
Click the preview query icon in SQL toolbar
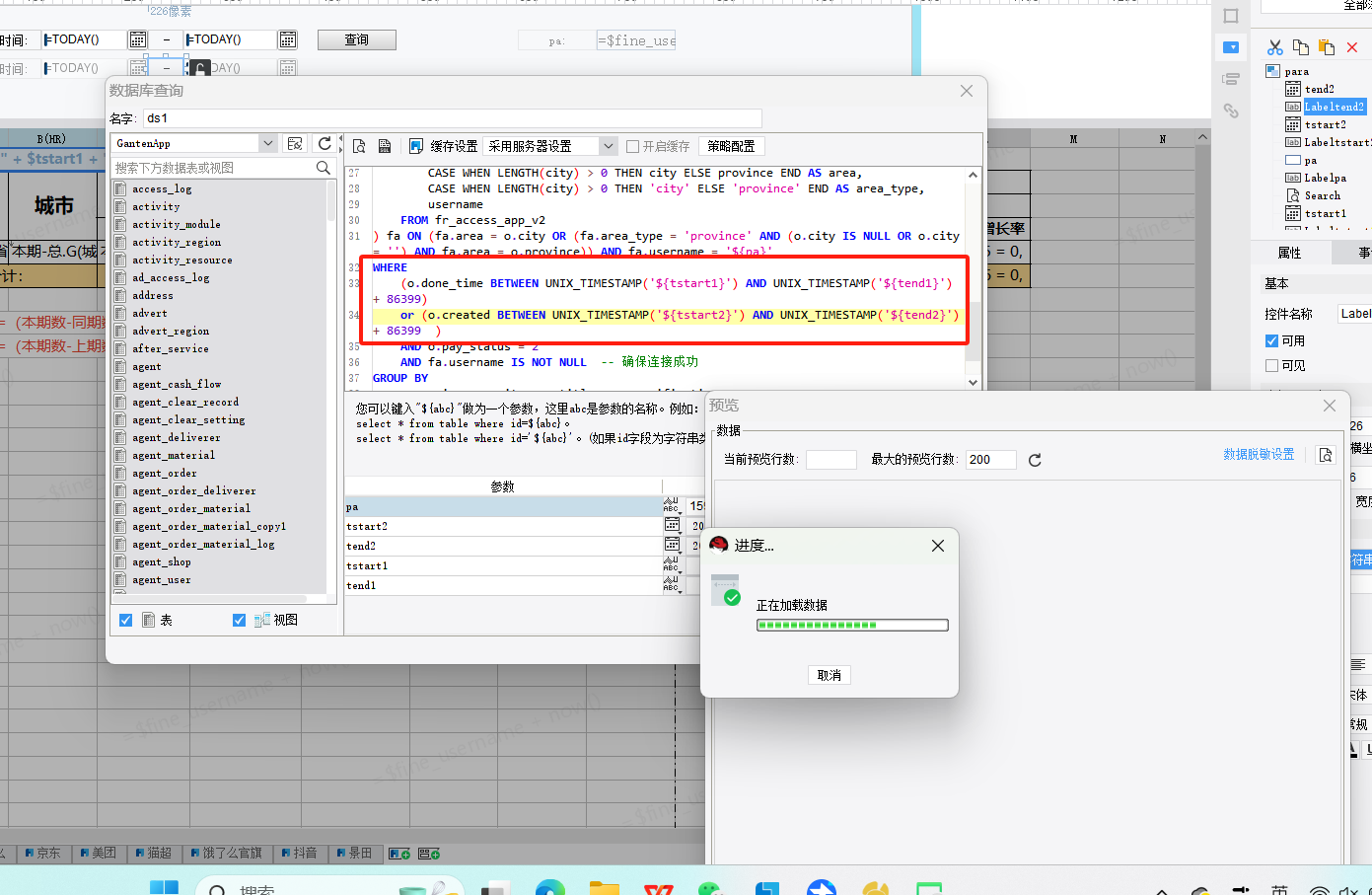[x=359, y=146]
